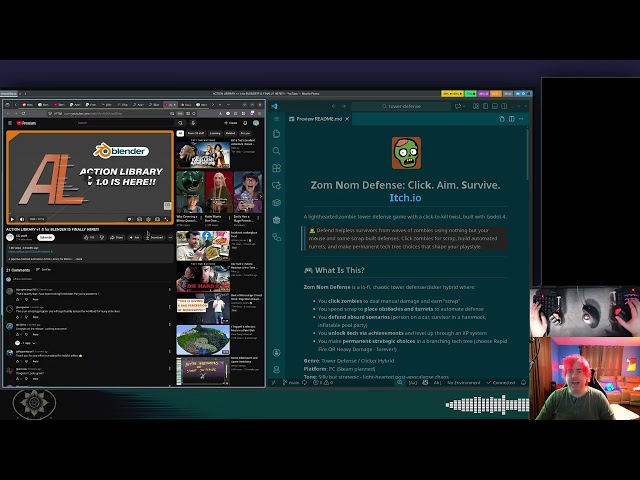This screenshot has height=480, width=640.
Task: Open the customize layout icon in VS Code
Action: coord(476,106)
